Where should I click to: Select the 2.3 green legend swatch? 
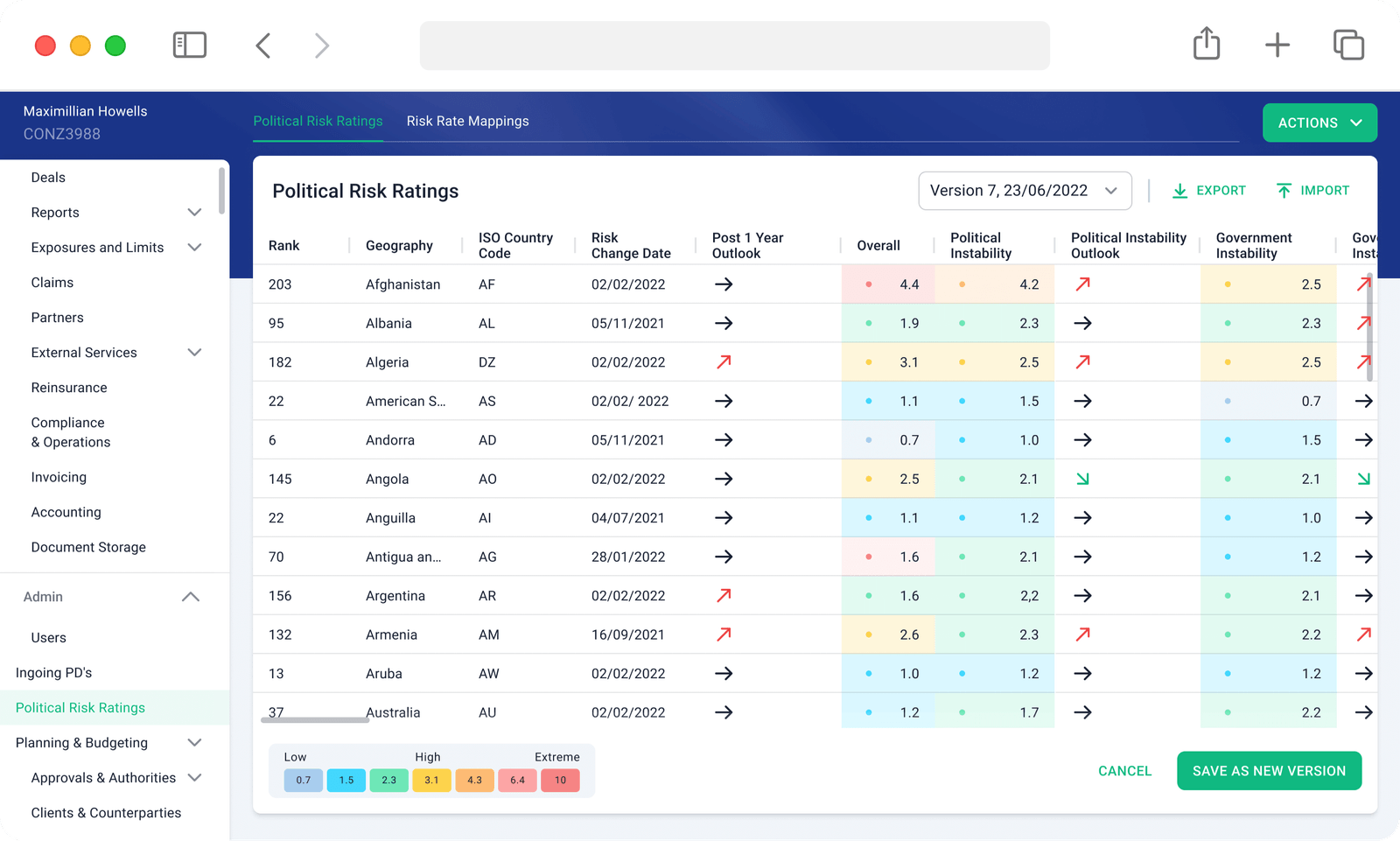tap(388, 780)
